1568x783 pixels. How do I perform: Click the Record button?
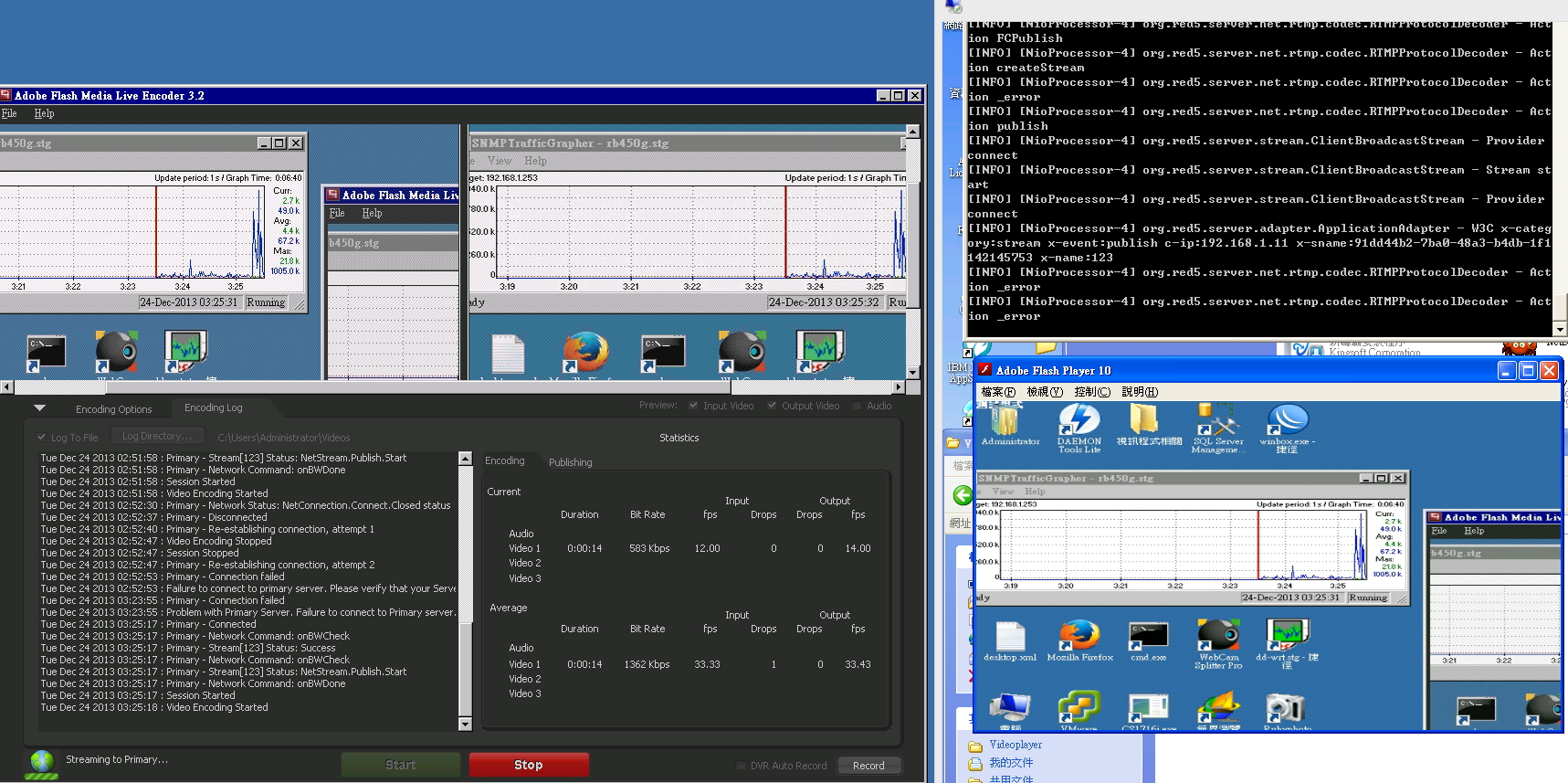[x=868, y=766]
